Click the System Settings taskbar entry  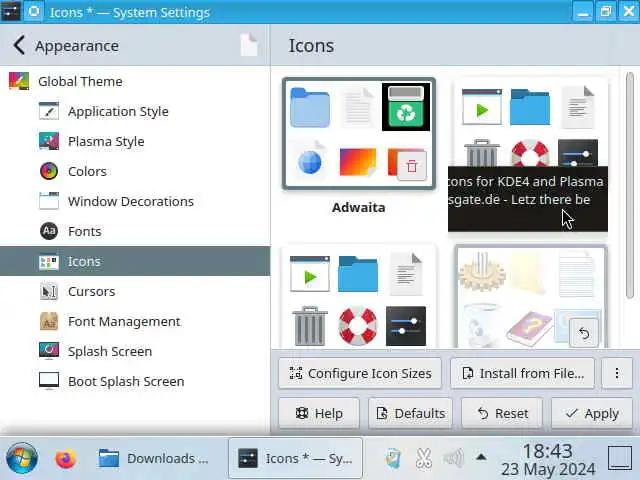tap(295, 458)
